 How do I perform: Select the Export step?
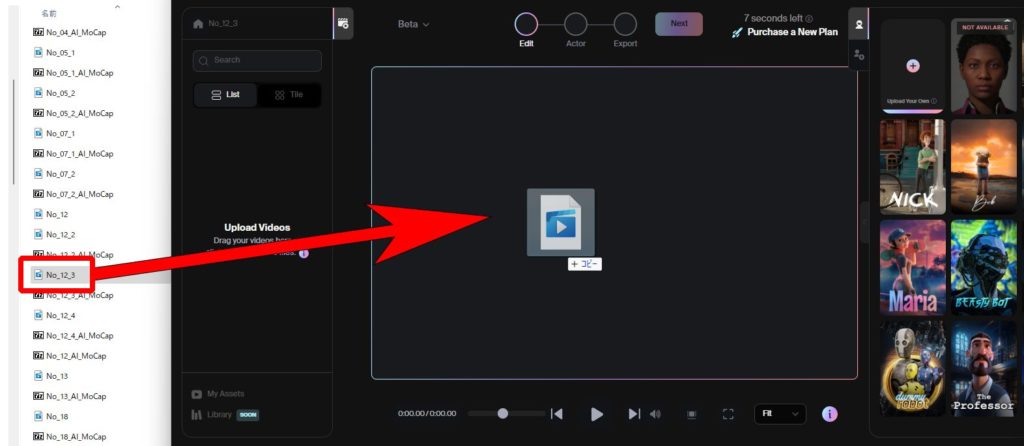pos(625,24)
